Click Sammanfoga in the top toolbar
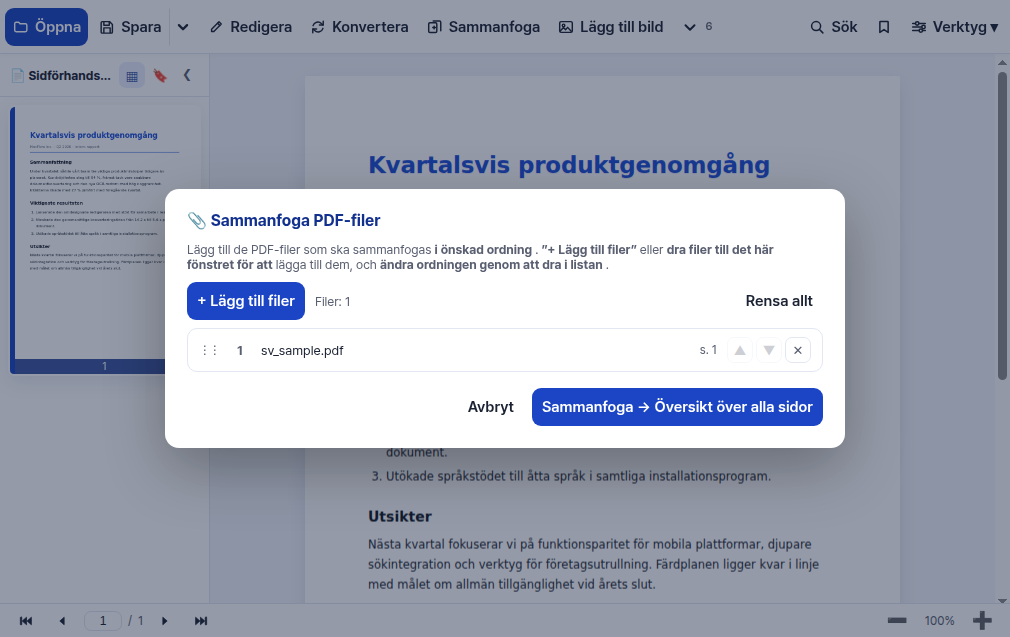Screen dimensions: 1010x637 [484, 27]
